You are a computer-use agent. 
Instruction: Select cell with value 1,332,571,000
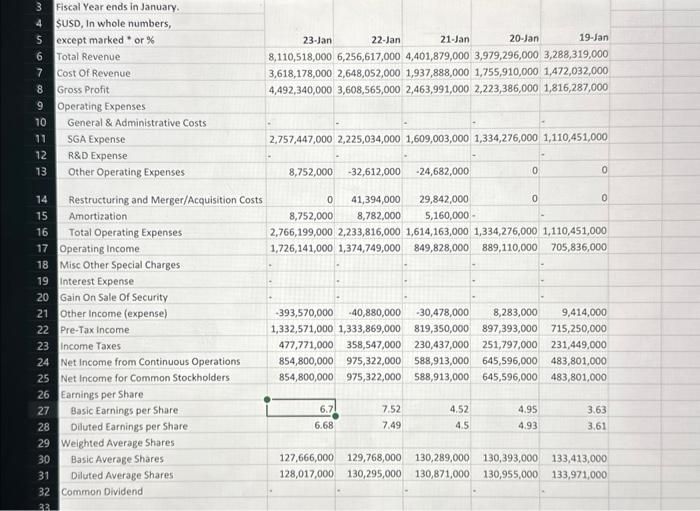point(301,329)
